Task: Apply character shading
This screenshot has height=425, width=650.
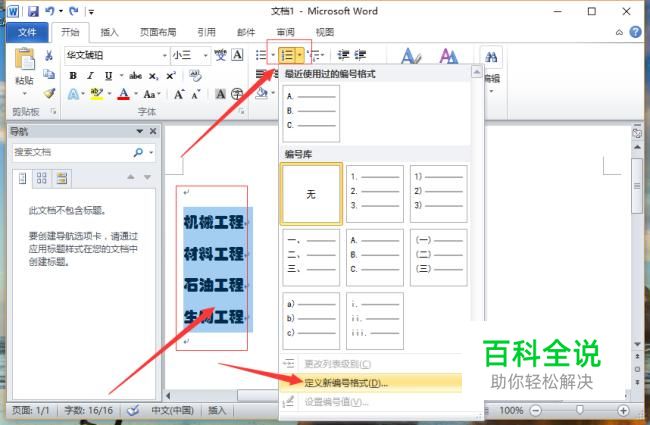Action: click(220, 94)
